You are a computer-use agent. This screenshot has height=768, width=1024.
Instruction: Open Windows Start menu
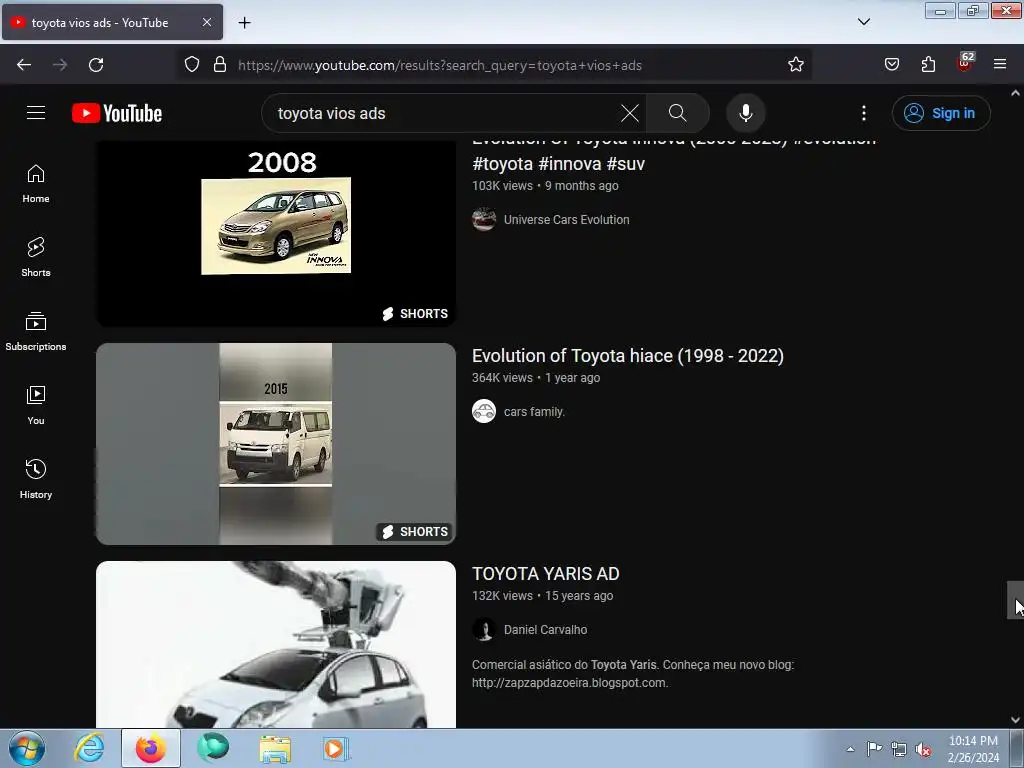[x=27, y=748]
